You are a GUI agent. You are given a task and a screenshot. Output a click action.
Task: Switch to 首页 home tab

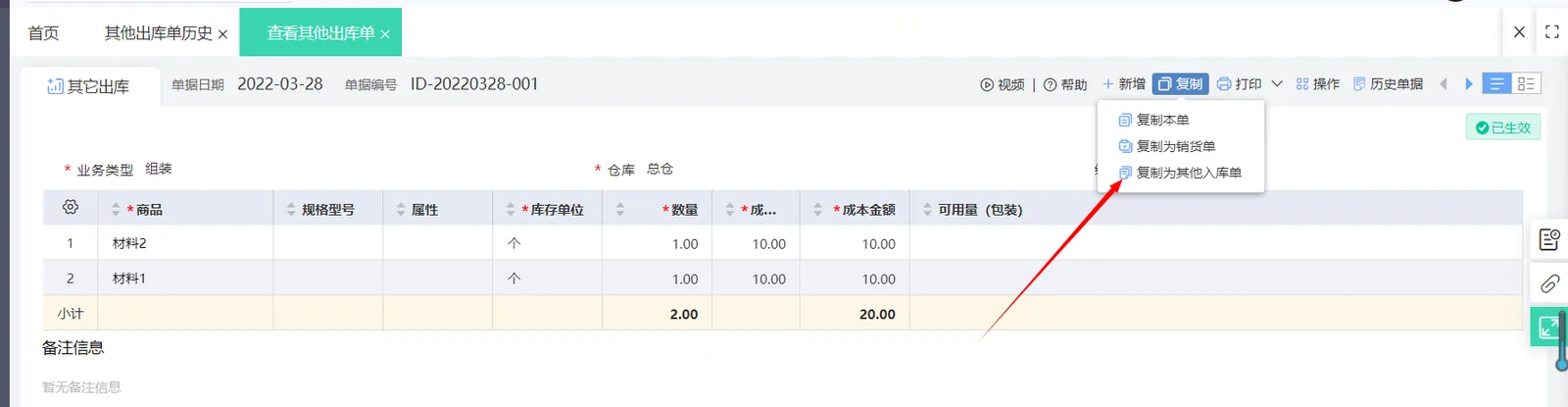[43, 33]
